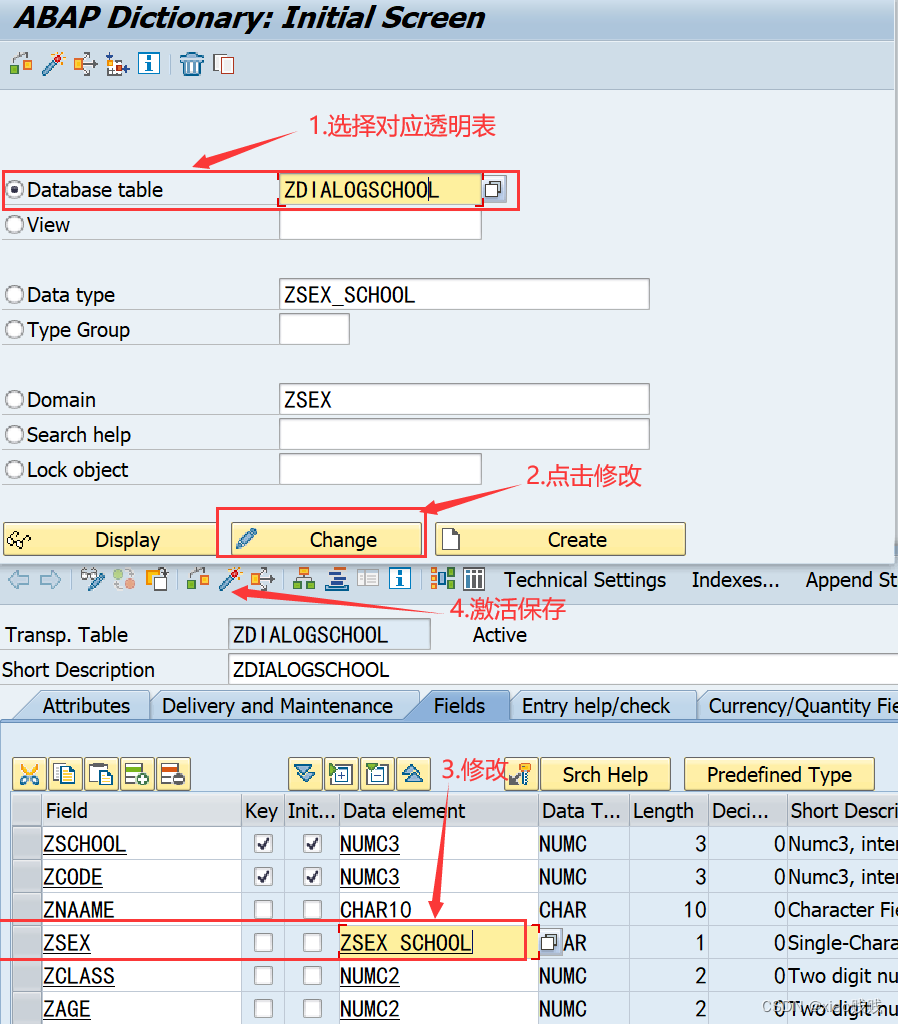Click the blue info icon in the table toolbar
This screenshot has height=1024, width=898.
(x=400, y=579)
